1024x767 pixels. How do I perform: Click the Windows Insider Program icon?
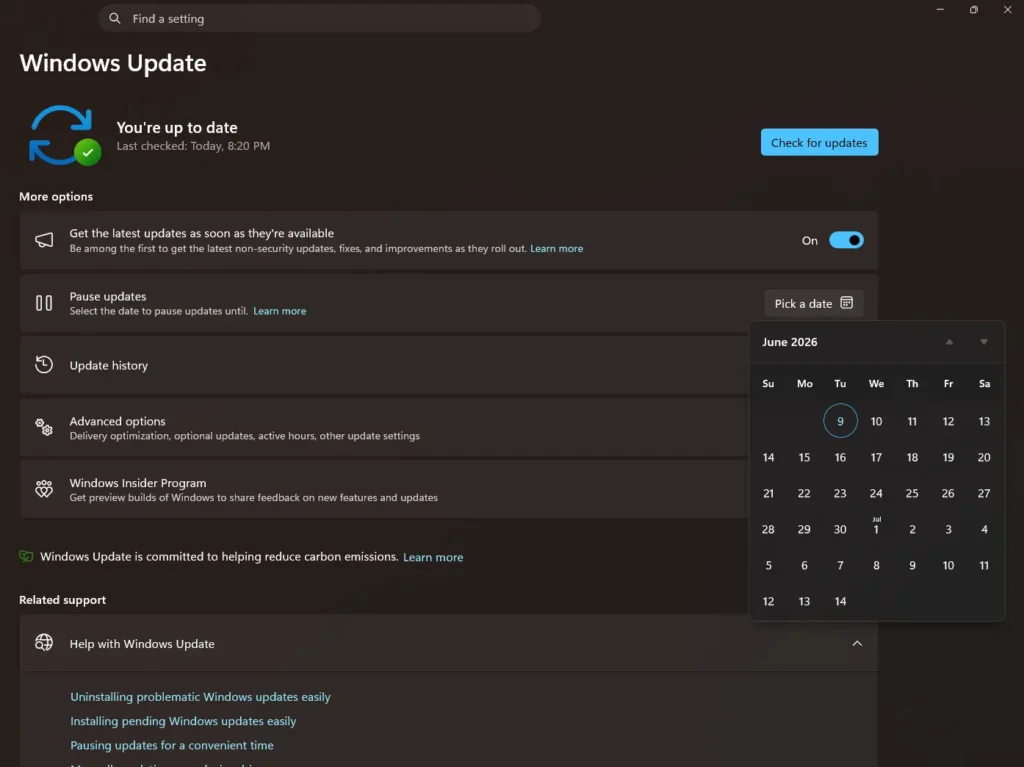(x=44, y=489)
